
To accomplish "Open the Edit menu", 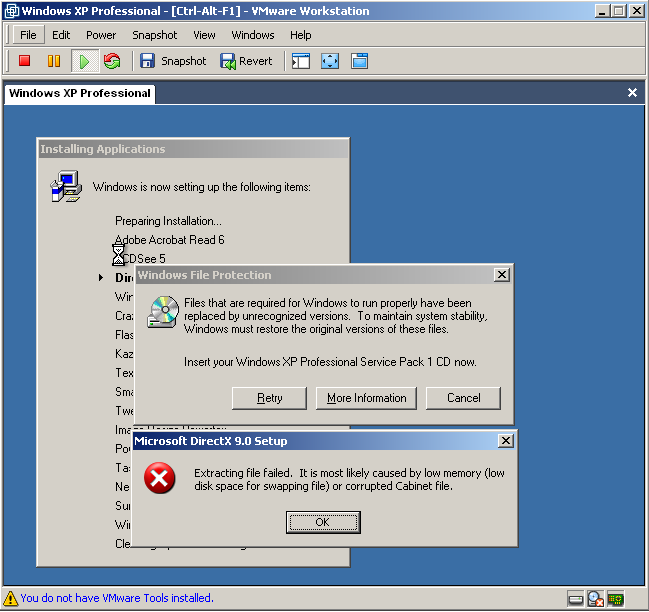I will 61,35.
